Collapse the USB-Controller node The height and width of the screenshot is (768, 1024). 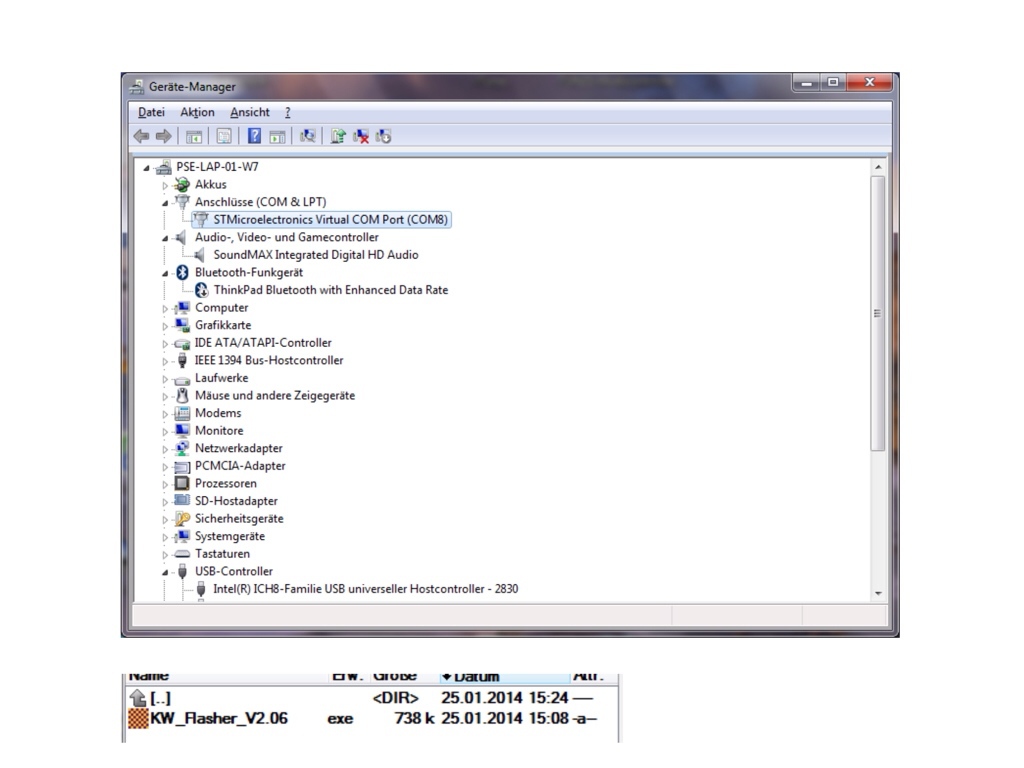tap(166, 572)
